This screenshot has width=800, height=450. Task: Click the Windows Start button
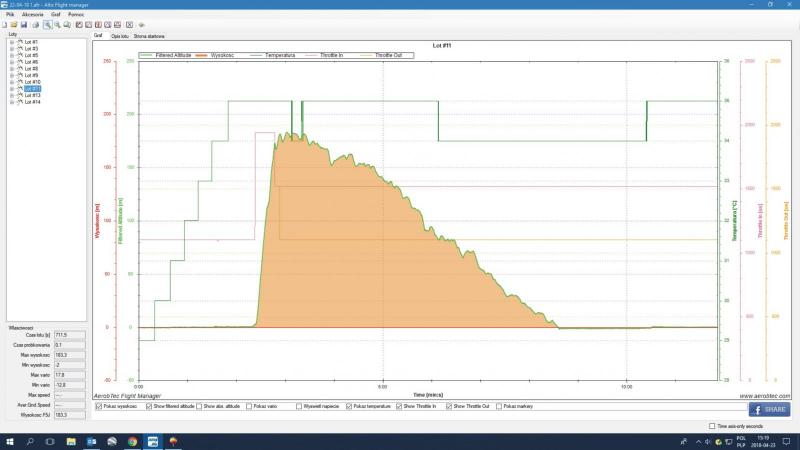(9, 441)
